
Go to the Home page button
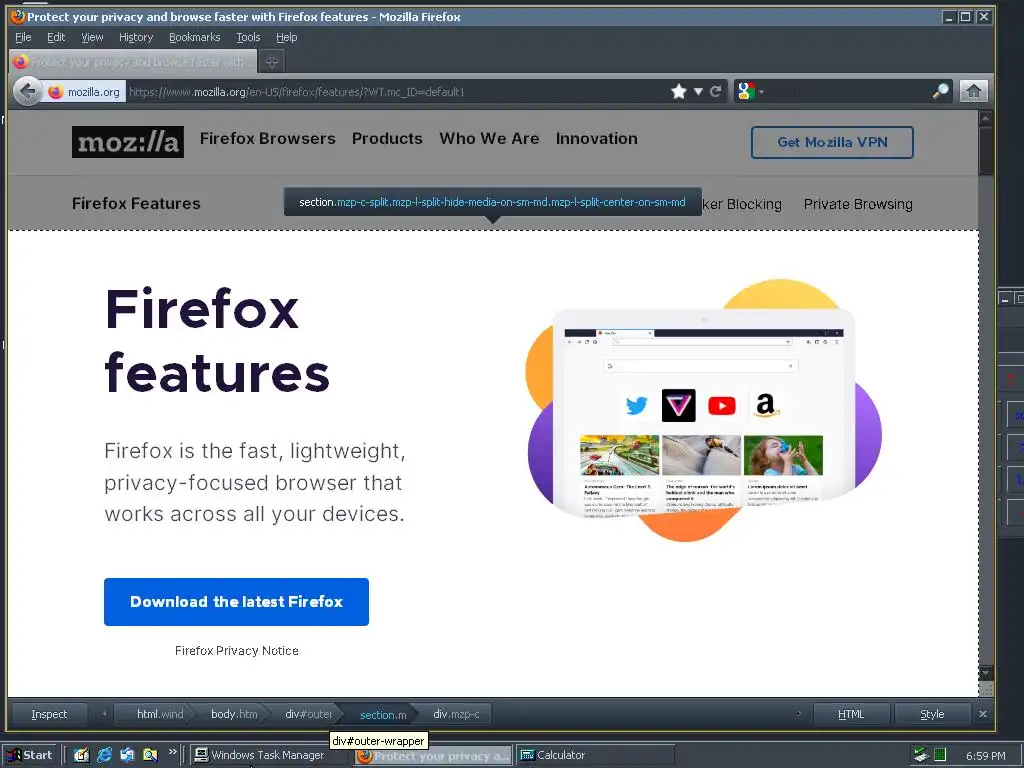(x=973, y=91)
